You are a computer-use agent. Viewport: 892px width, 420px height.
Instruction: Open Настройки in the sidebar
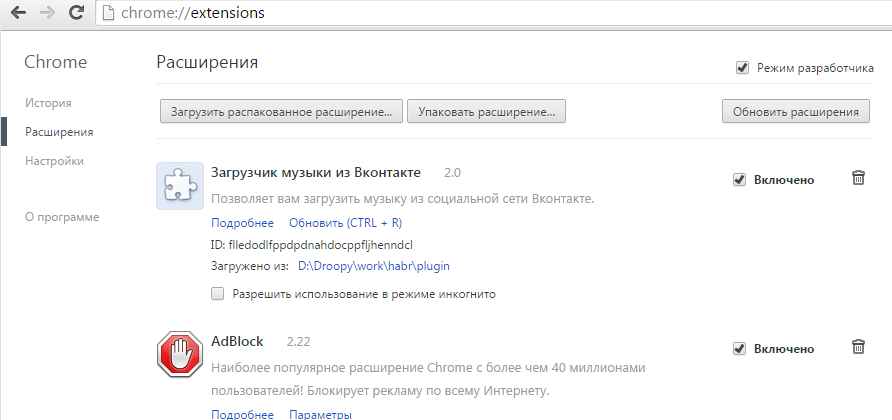pyautogui.click(x=54, y=161)
